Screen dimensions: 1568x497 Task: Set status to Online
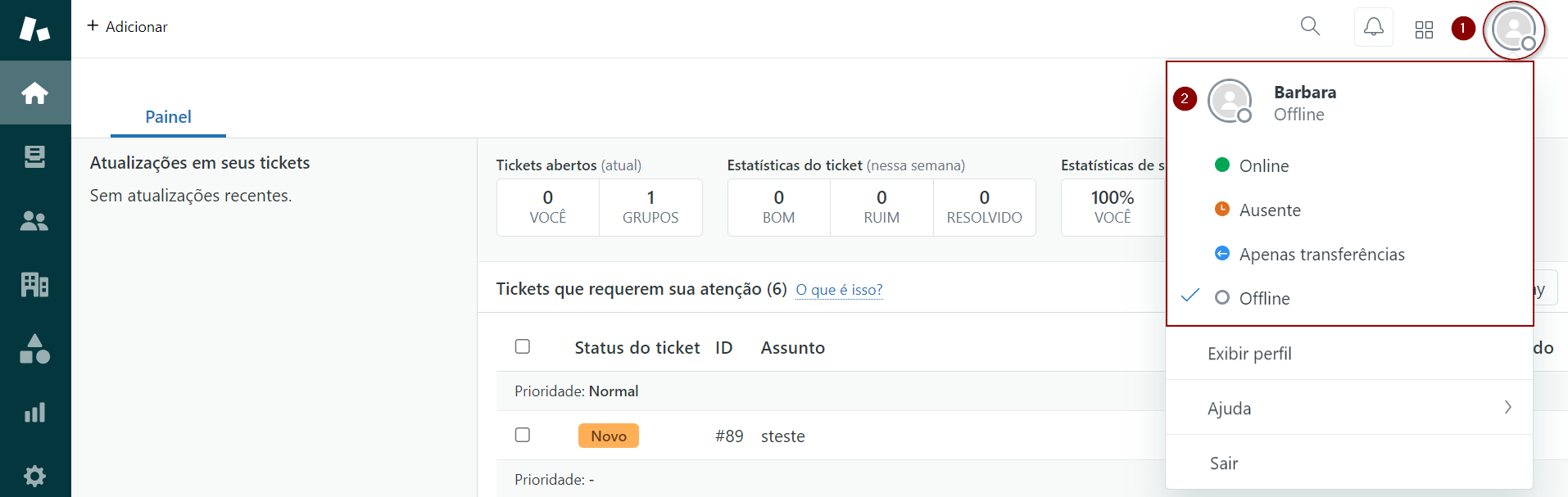[x=1263, y=166]
